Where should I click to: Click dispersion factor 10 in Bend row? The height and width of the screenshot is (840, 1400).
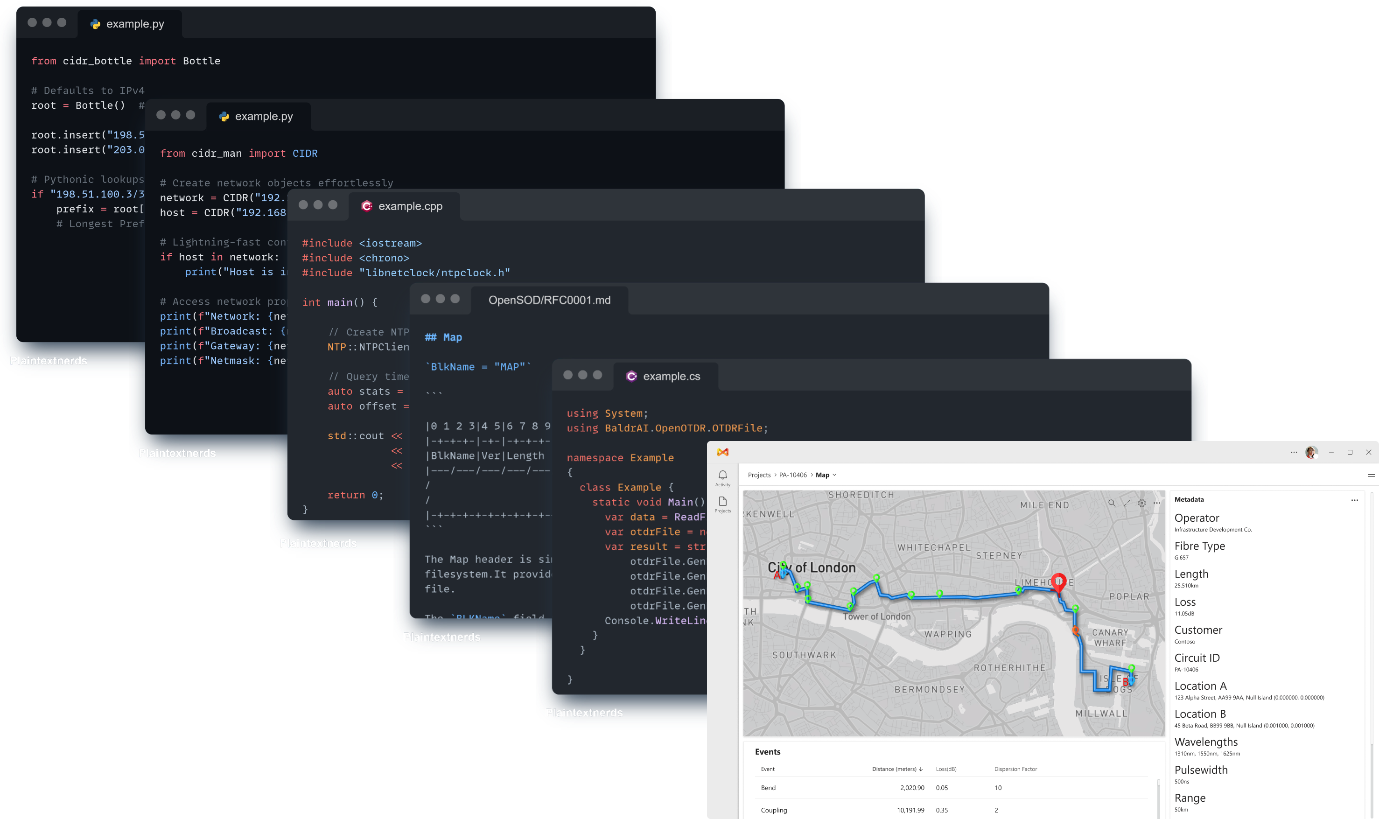998,787
